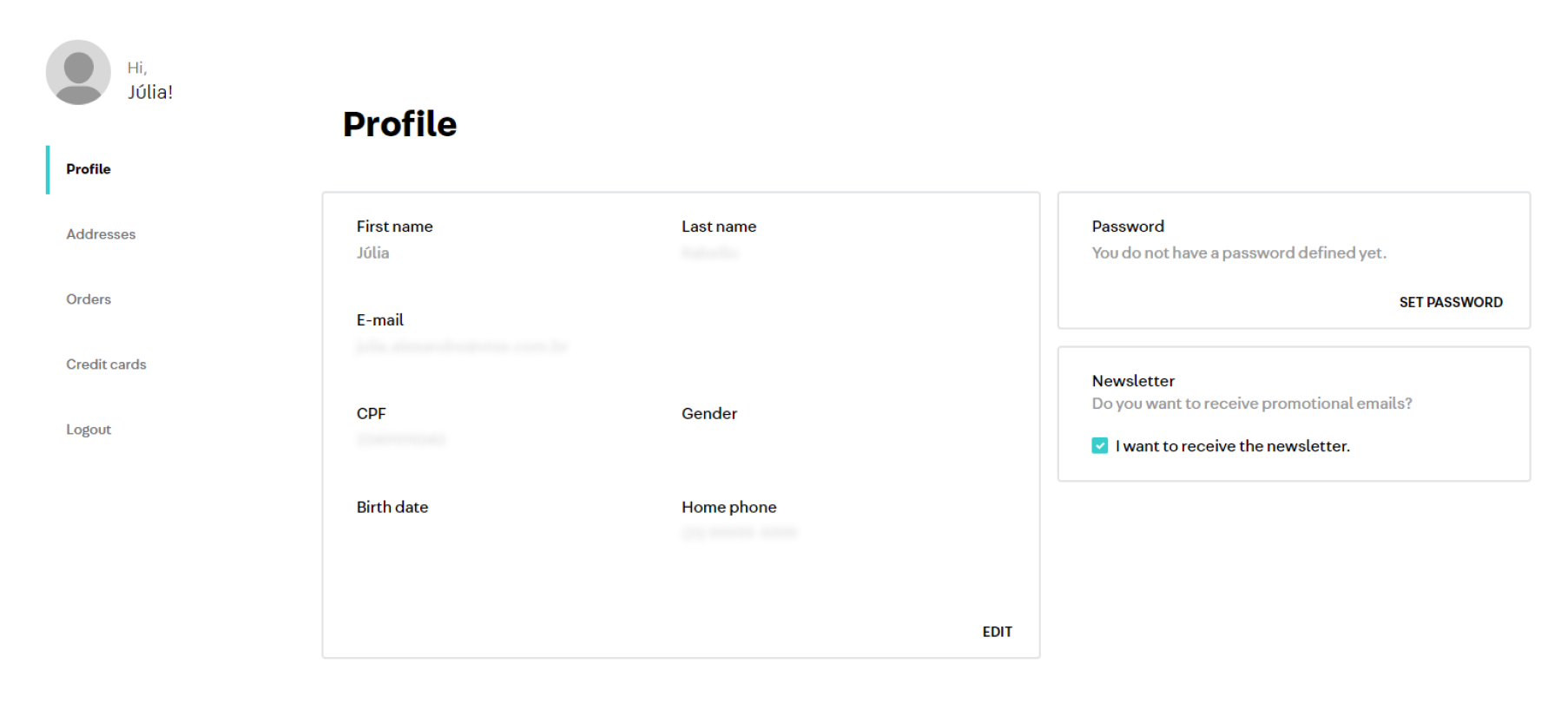1568x716 pixels.
Task: Click EDIT to modify profile details
Action: (x=997, y=631)
